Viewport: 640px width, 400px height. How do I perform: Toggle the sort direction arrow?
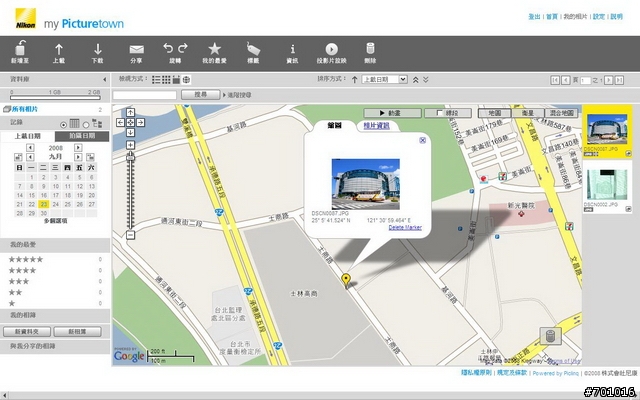[355, 80]
